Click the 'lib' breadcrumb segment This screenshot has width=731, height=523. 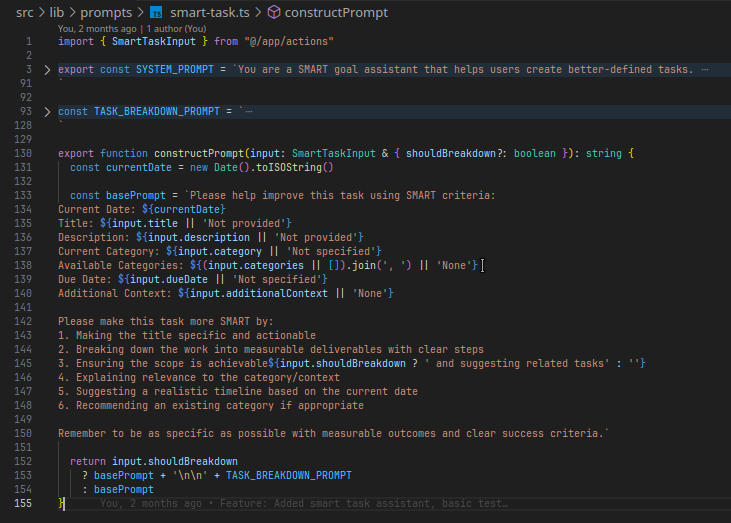coord(57,13)
